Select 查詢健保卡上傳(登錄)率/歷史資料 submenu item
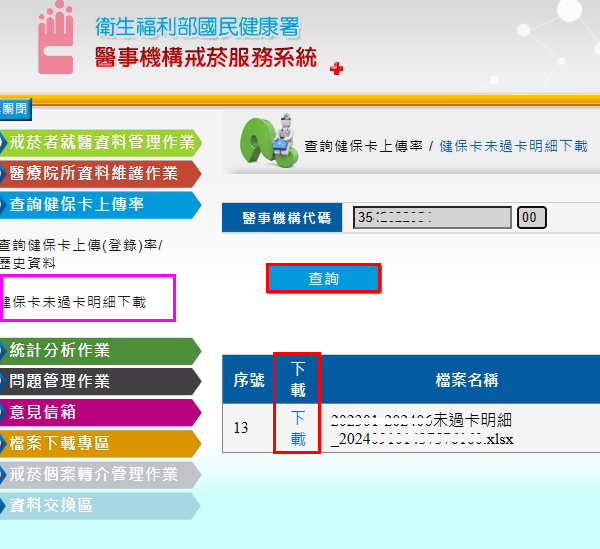This screenshot has width=600, height=549. tap(80, 254)
